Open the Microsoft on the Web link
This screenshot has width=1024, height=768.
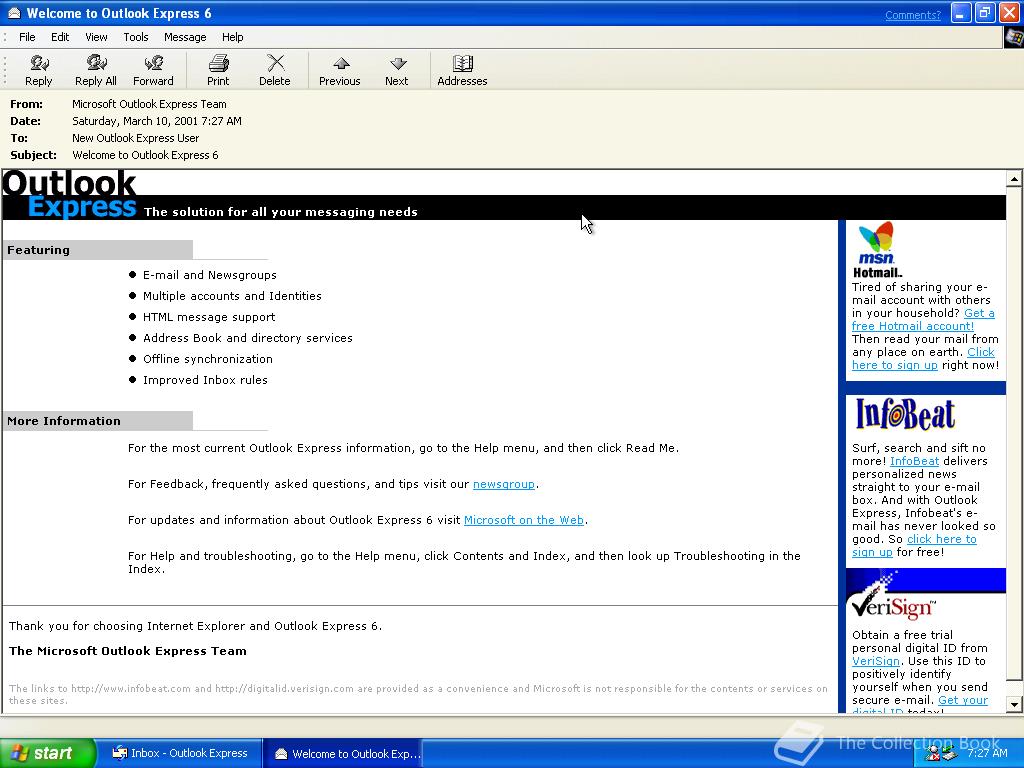click(x=524, y=520)
